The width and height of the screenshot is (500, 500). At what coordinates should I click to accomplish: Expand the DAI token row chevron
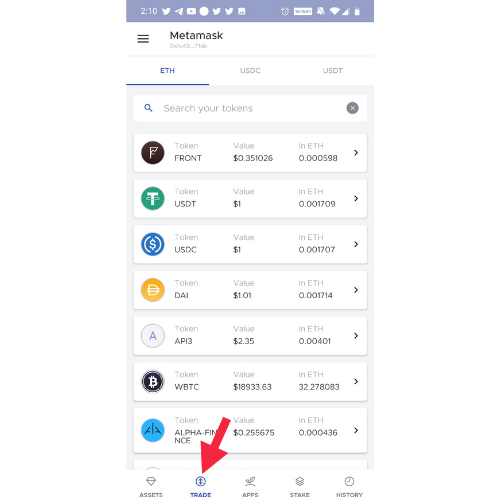[x=356, y=290]
